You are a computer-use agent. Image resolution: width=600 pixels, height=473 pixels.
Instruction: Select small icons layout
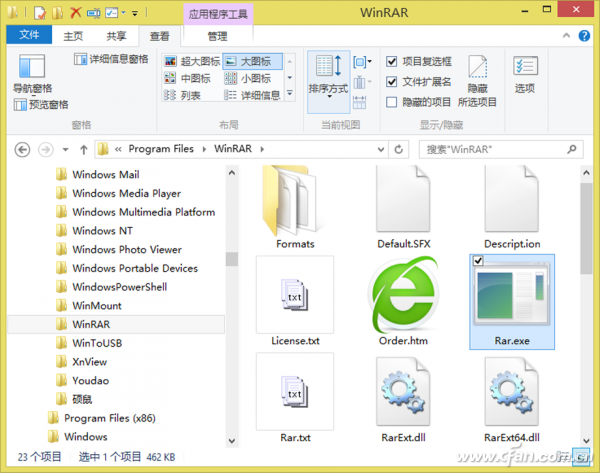(248, 78)
